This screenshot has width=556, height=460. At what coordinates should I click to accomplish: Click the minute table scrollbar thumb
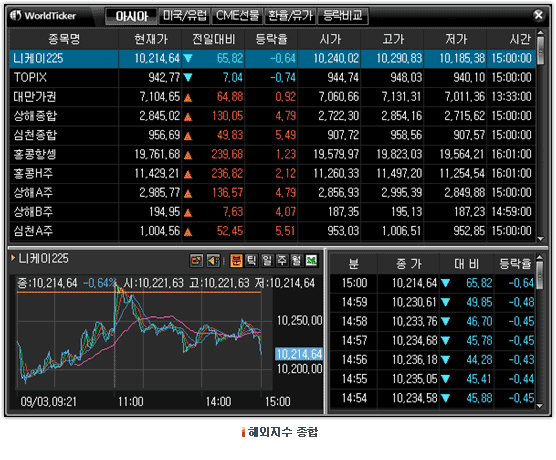(540, 275)
